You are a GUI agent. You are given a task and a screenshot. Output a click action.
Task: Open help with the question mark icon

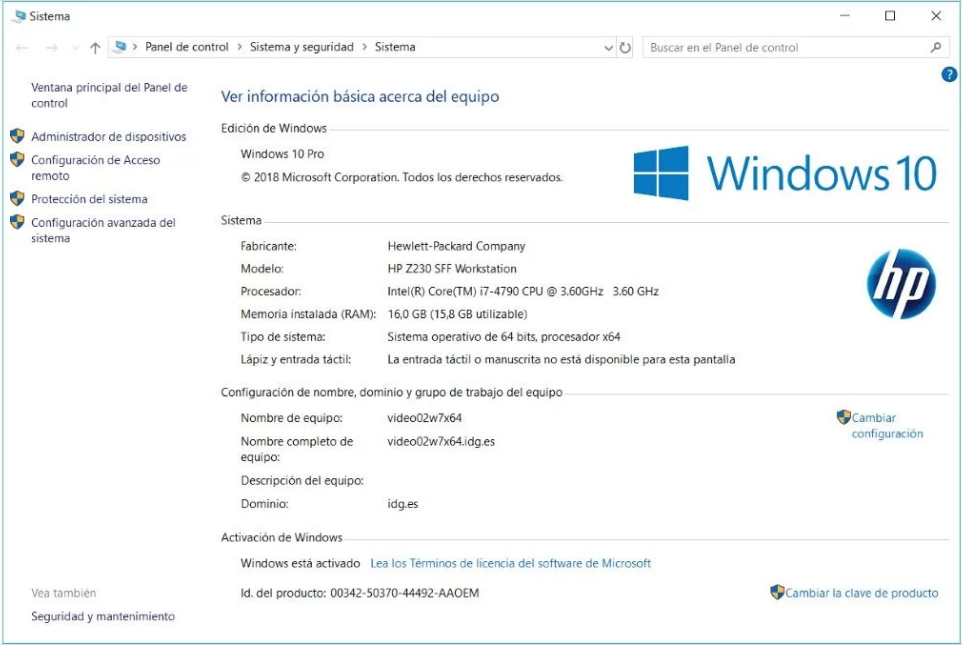[949, 74]
